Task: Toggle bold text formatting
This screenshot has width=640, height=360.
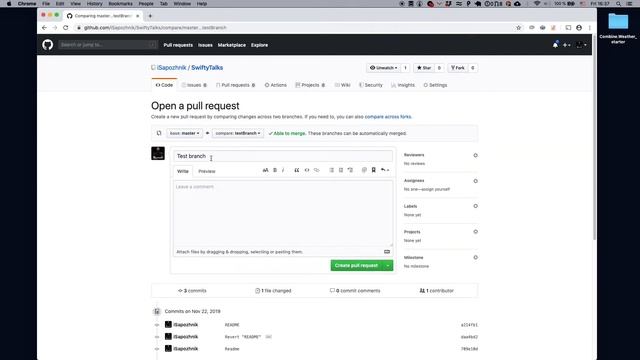Action: [x=275, y=170]
